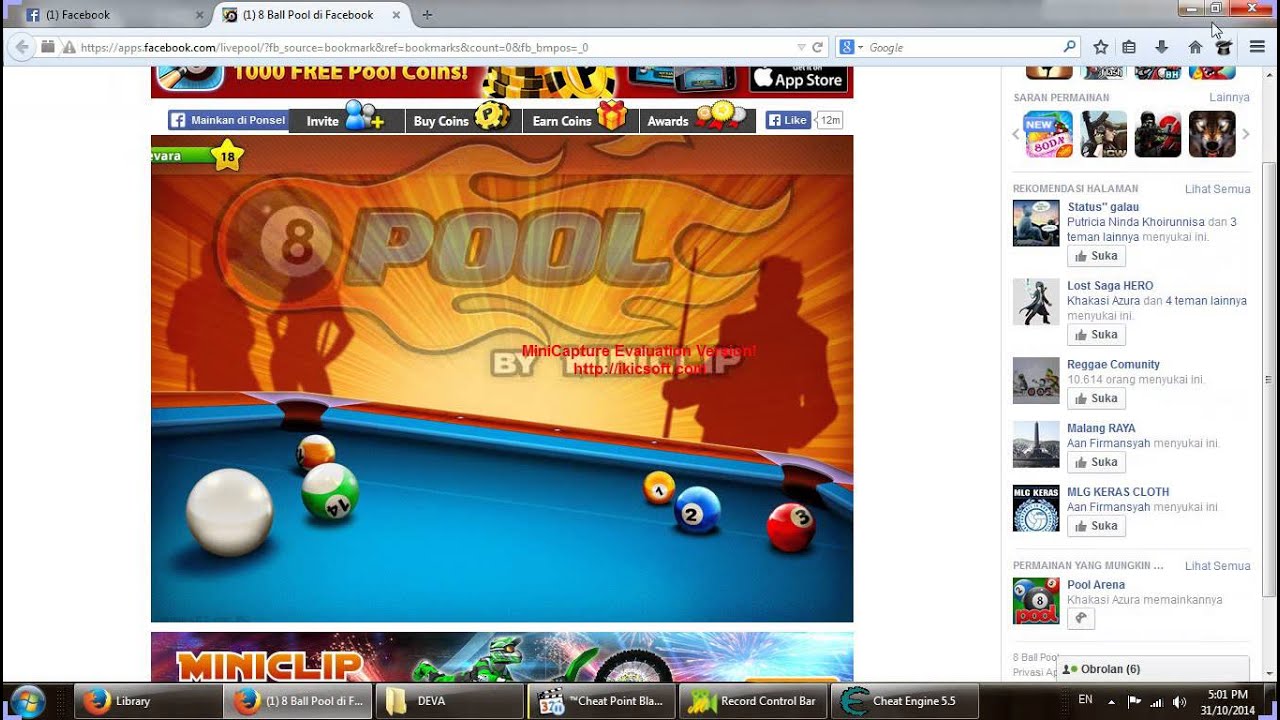Click Lihat Semua beside Rekomendasi Halaman

[1218, 189]
